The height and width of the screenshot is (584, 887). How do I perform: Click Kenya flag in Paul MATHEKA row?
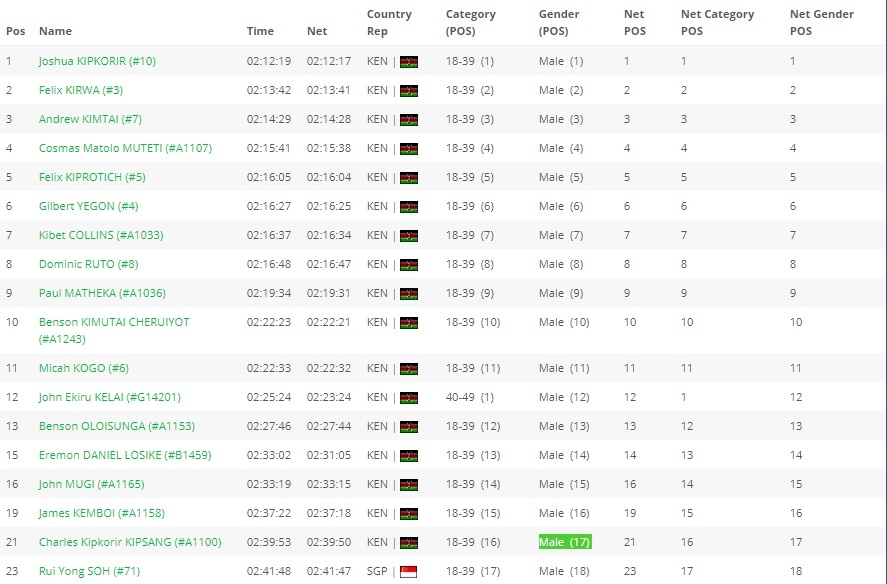click(409, 294)
